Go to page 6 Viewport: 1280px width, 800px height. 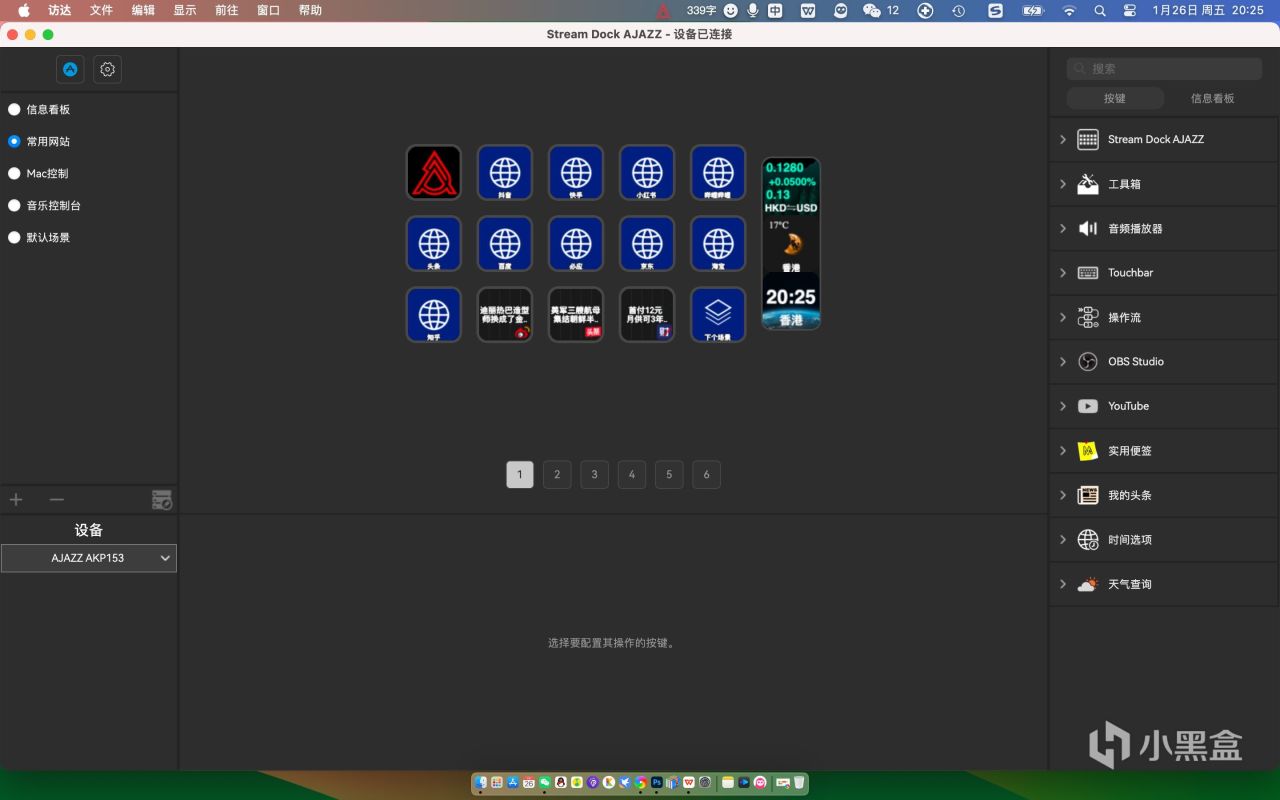point(706,474)
